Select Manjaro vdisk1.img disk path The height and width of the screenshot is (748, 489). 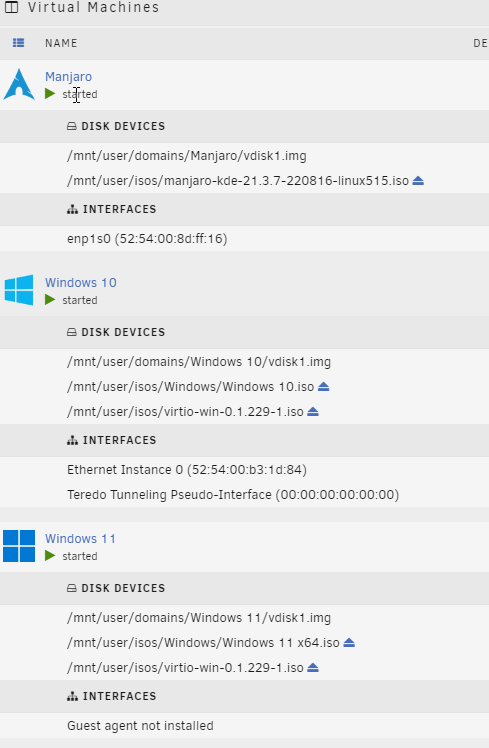(x=187, y=156)
